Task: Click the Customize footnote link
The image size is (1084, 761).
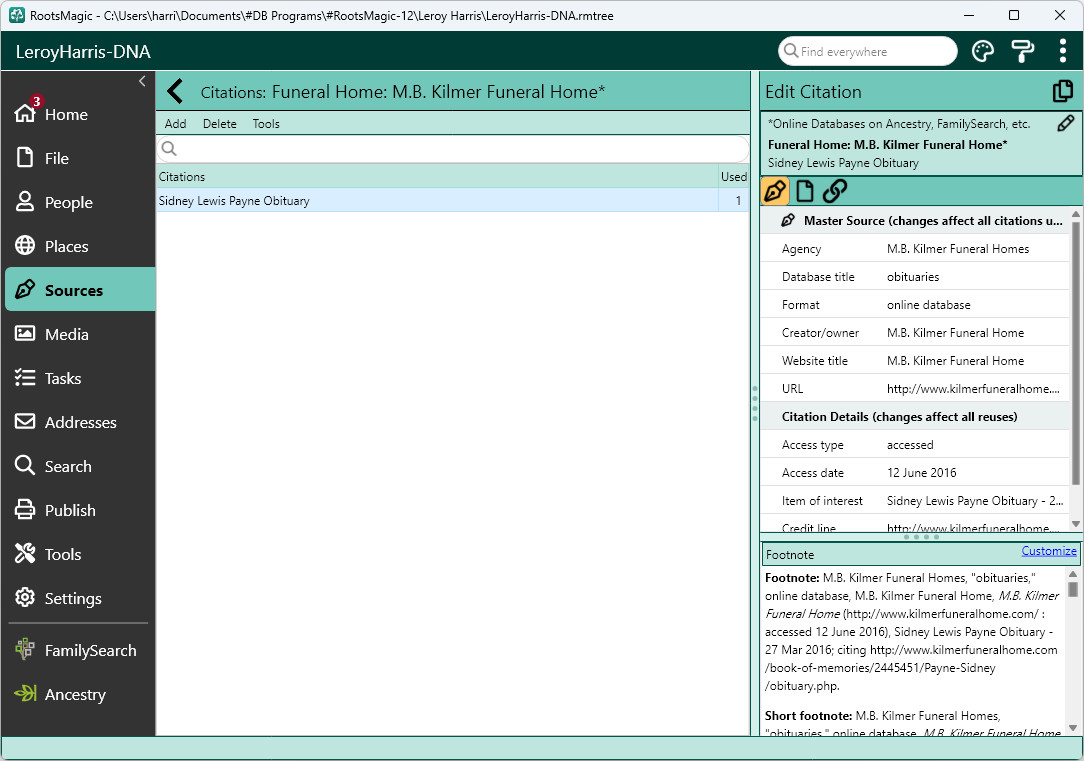Action: (1049, 551)
